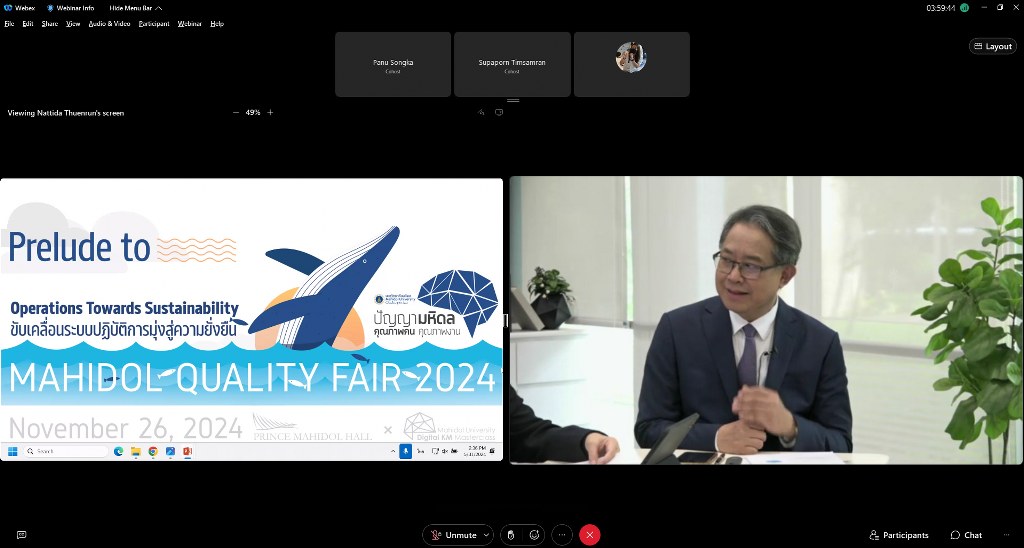The image size is (1024, 548).
Task: Open the Help menu
Action: (217, 24)
